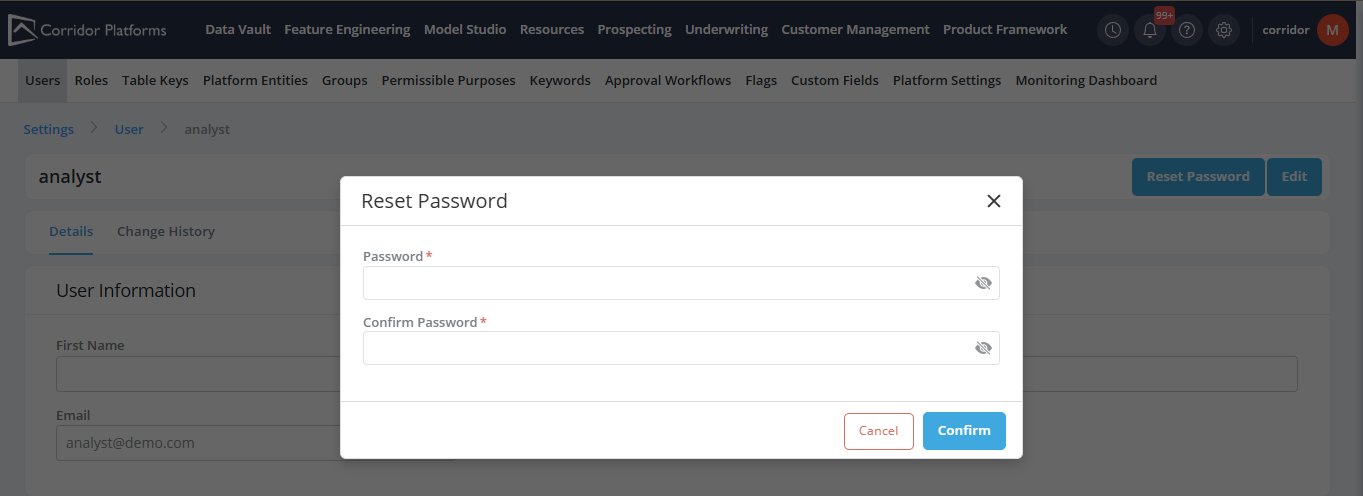The height and width of the screenshot is (496, 1363).
Task: Switch to the Roles tab
Action: point(91,80)
